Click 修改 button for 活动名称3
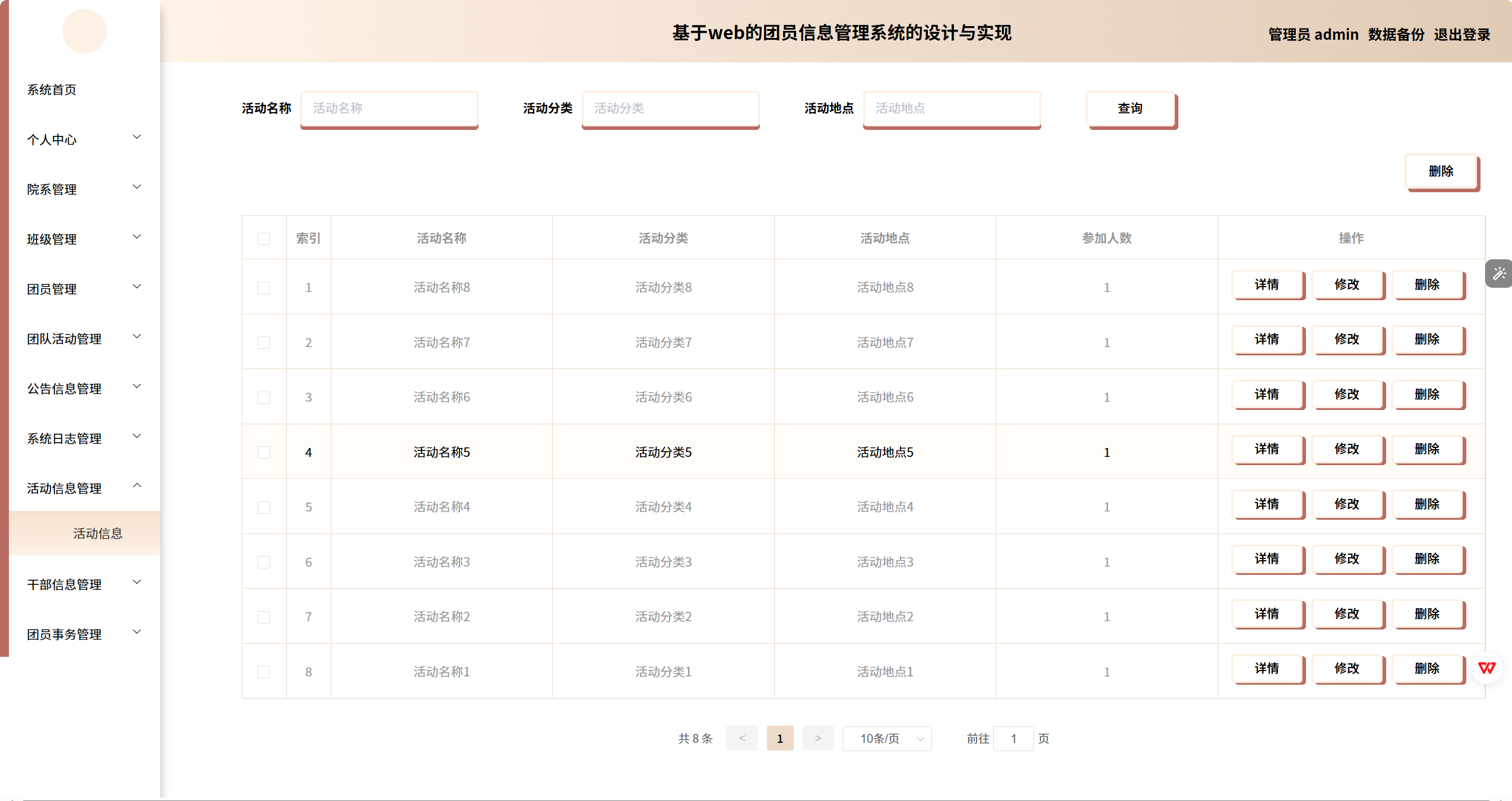 pyautogui.click(x=1347, y=559)
